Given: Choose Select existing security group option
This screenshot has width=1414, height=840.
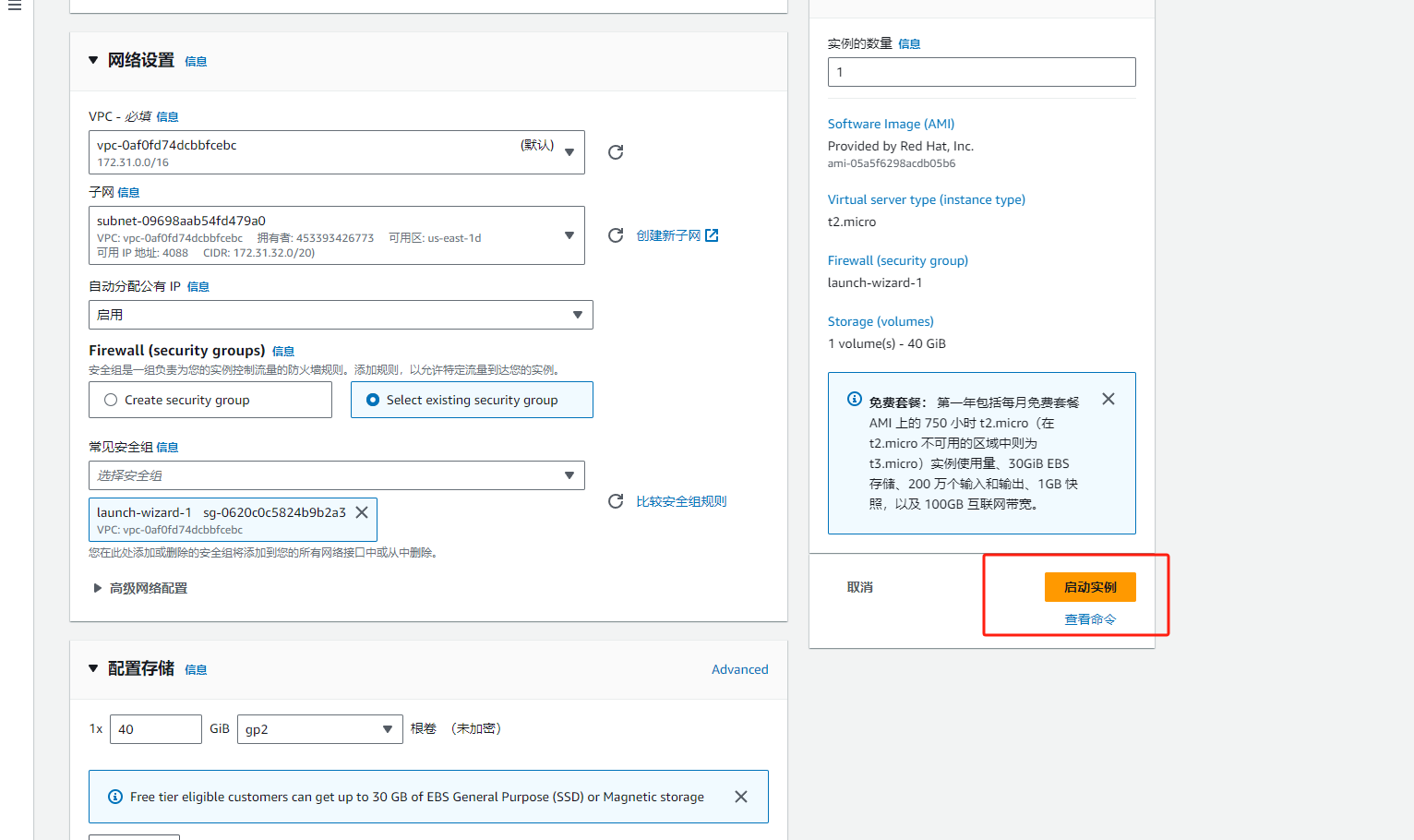Looking at the screenshot, I should pos(472,400).
